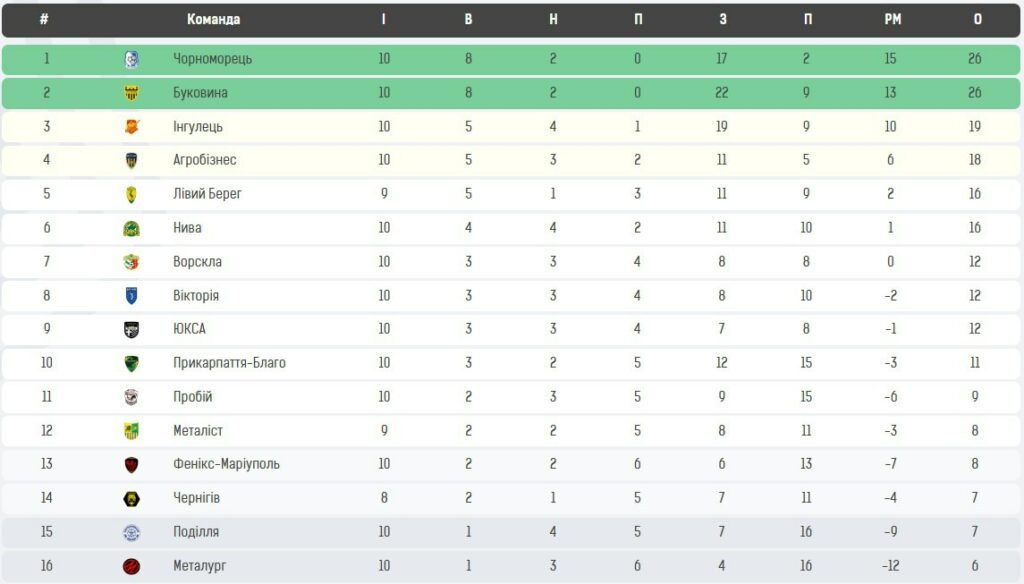
Task: Click the # rank column header
Action: (x=45, y=19)
